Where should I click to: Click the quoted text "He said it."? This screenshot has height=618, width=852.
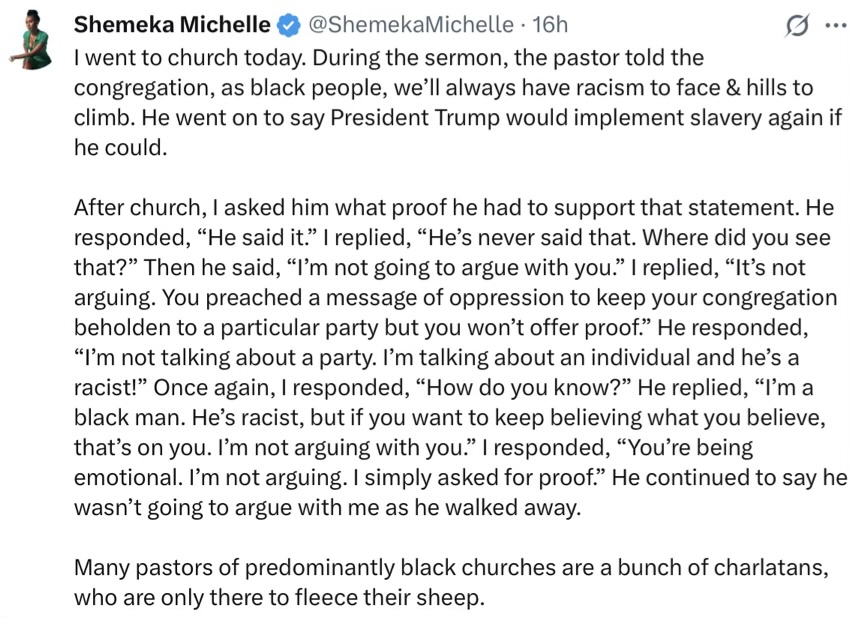256,238
